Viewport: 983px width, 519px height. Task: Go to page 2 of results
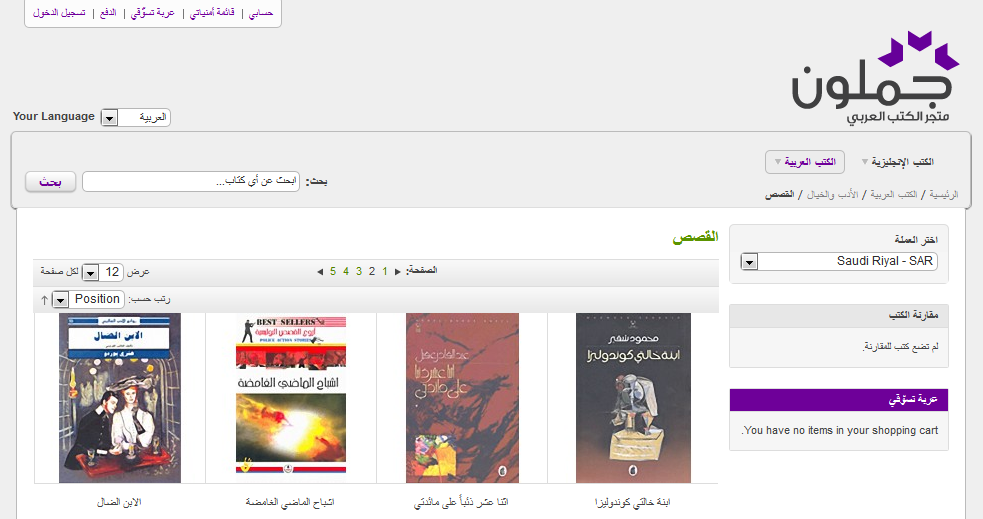[372, 271]
